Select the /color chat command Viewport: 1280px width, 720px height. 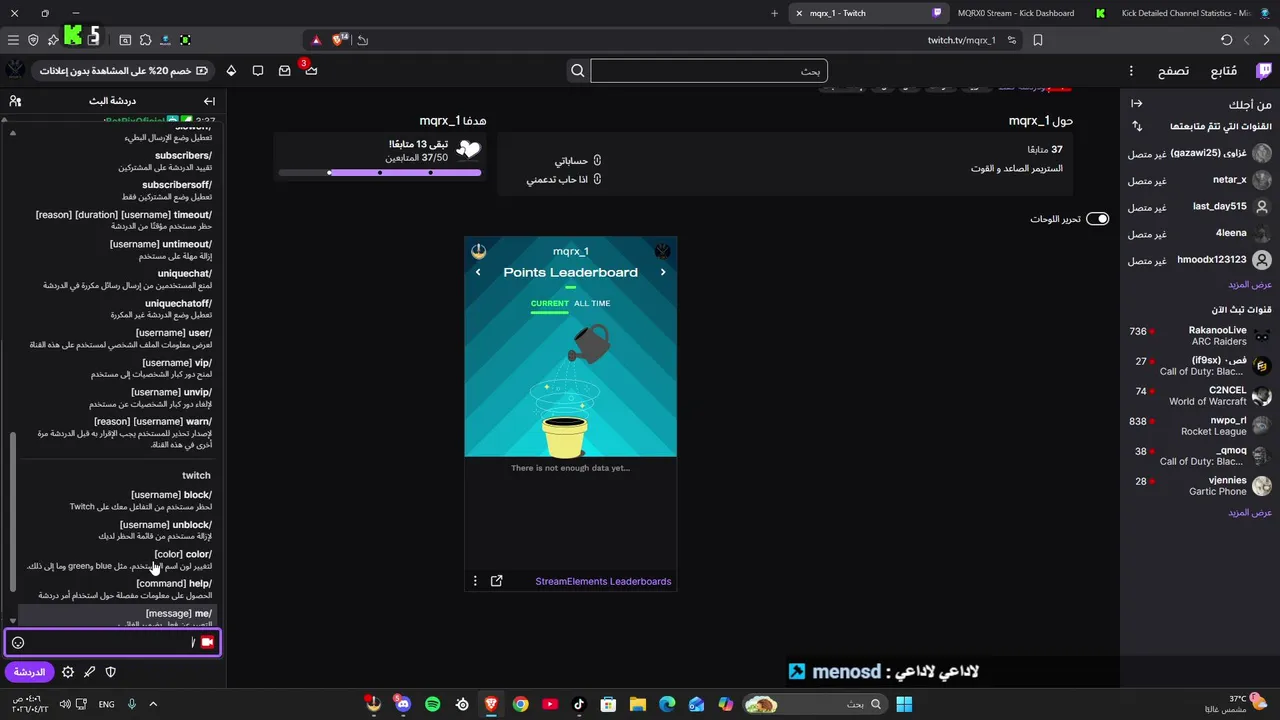(116, 560)
